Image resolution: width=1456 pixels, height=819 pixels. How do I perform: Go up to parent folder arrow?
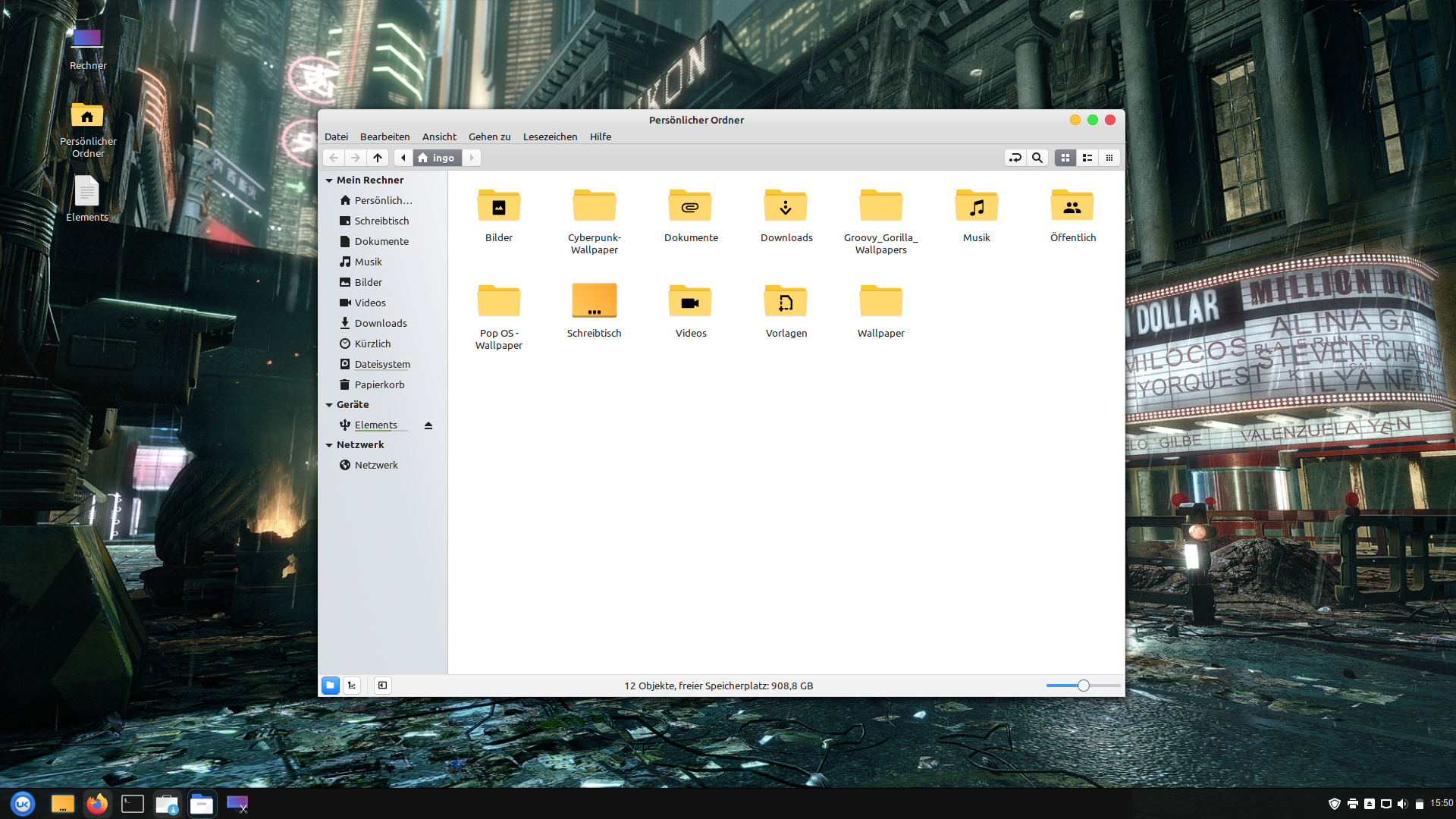[378, 158]
